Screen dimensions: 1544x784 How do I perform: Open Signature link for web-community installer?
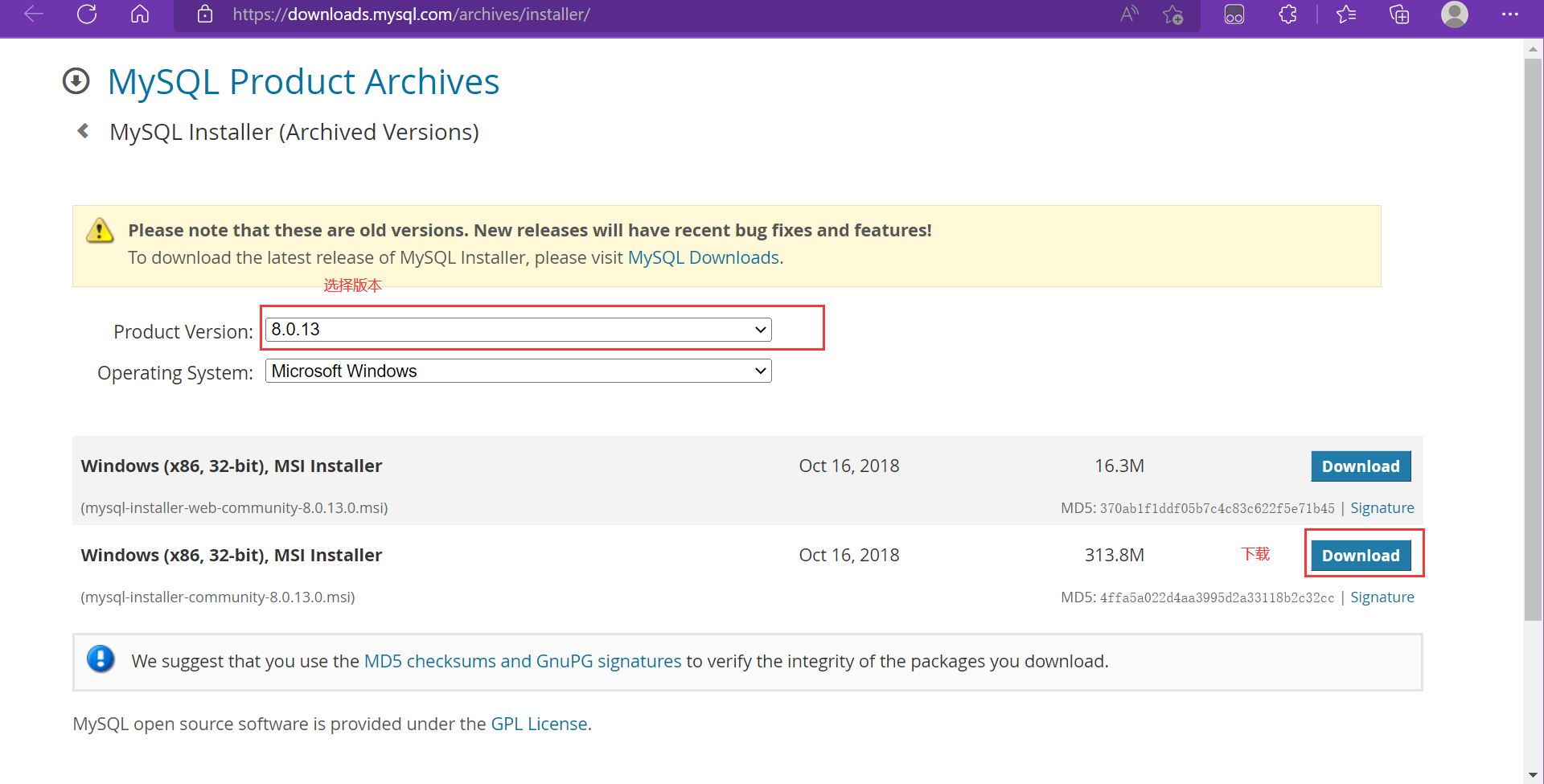(1382, 508)
